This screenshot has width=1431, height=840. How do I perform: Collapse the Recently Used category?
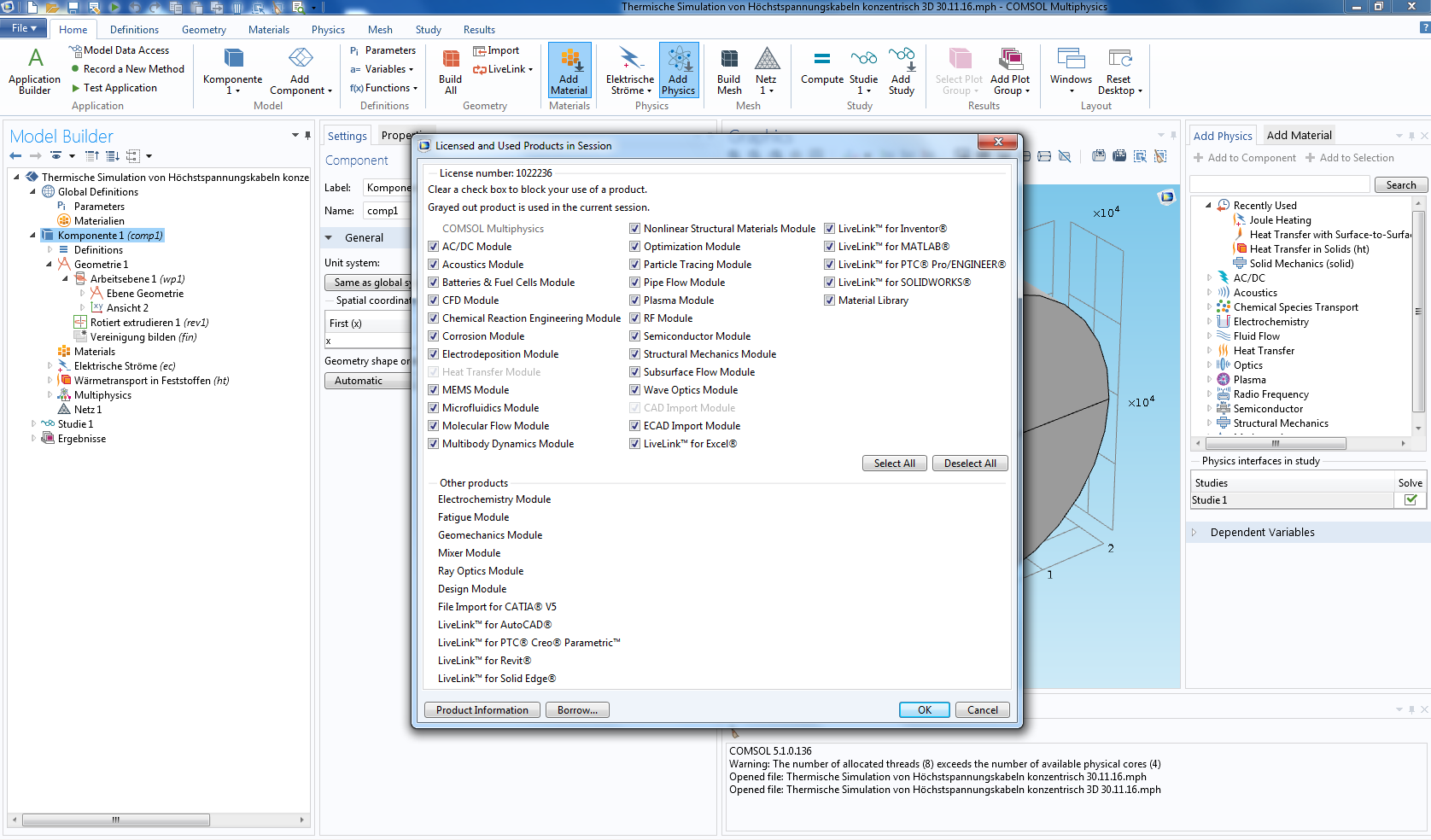point(1209,206)
